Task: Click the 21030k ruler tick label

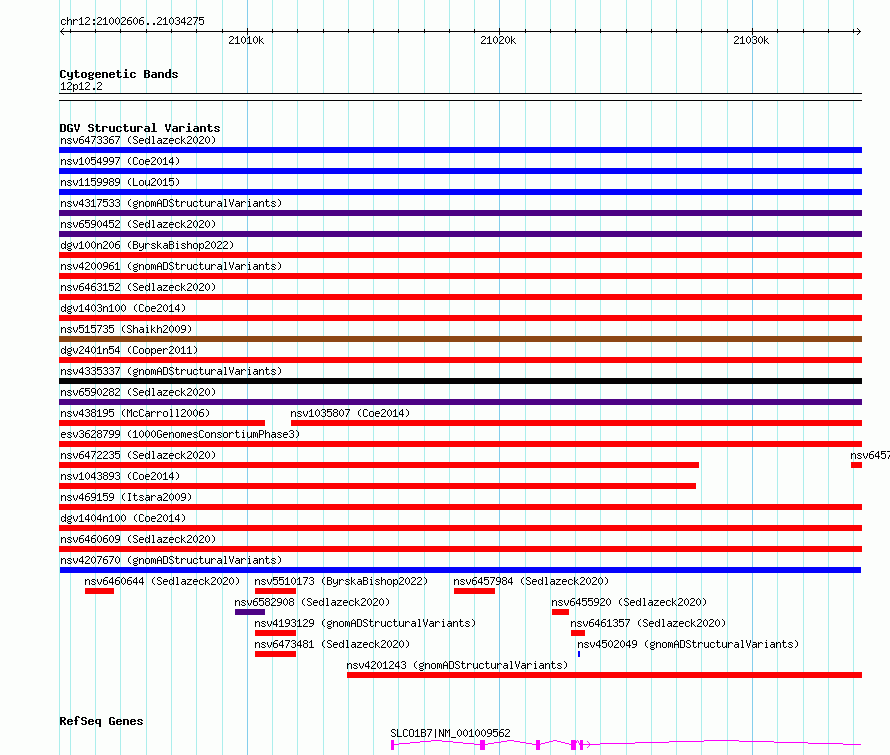Action: 751,40
